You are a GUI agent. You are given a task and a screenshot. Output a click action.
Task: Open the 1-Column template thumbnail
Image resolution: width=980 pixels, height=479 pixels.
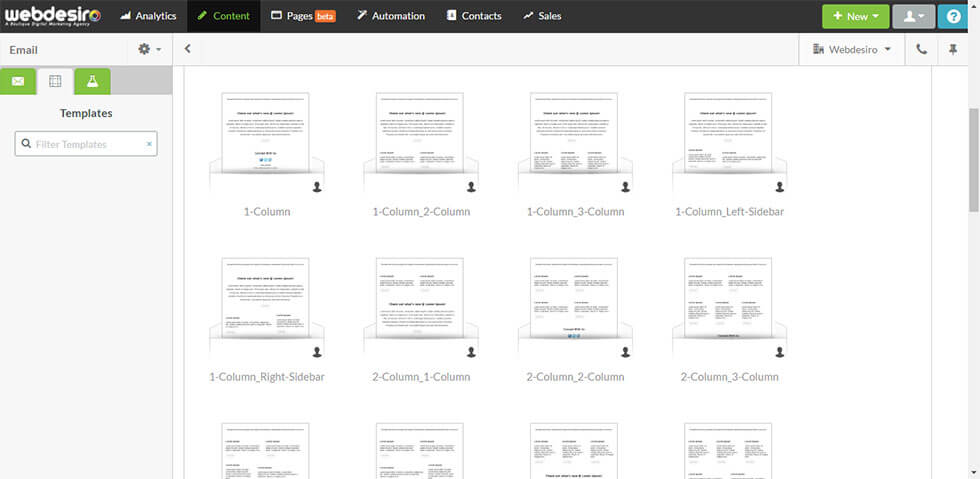266,143
